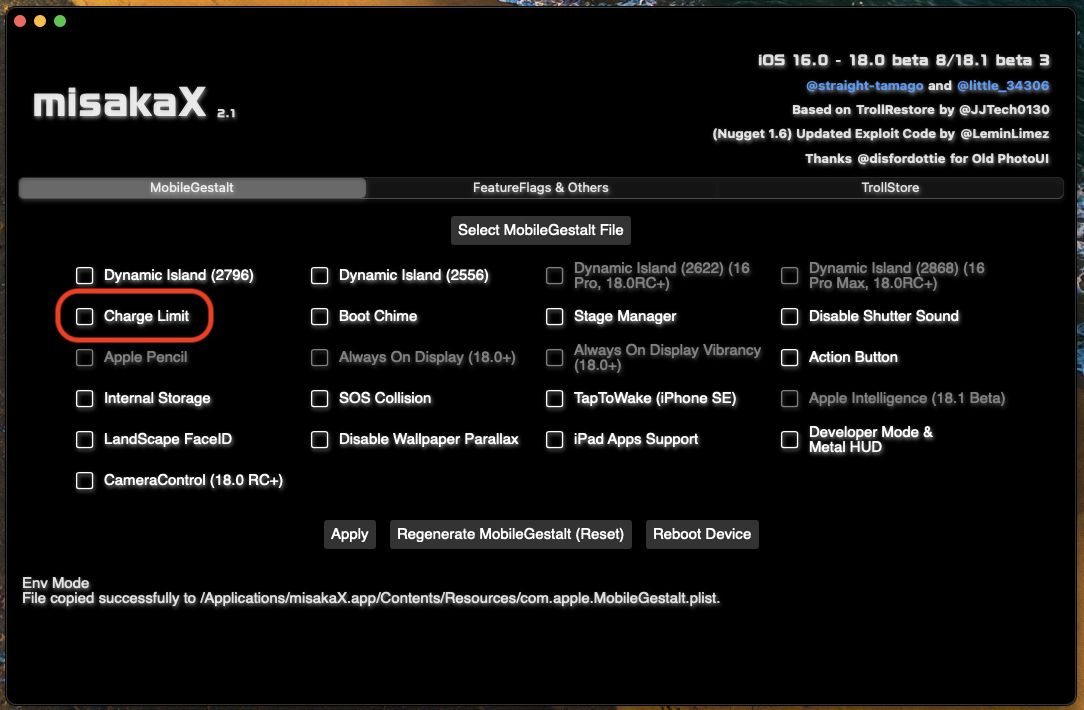Click the 'Based on TrollRestore' credit line
This screenshot has width=1084, height=710.
921,110
